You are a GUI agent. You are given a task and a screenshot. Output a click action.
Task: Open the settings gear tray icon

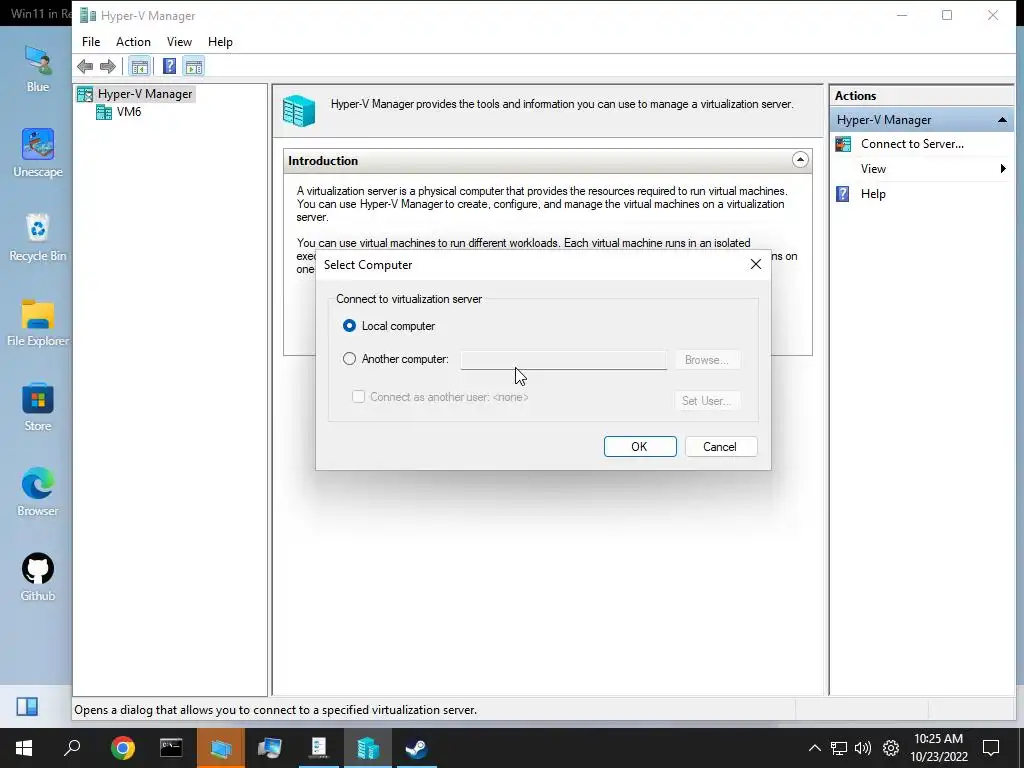point(891,748)
